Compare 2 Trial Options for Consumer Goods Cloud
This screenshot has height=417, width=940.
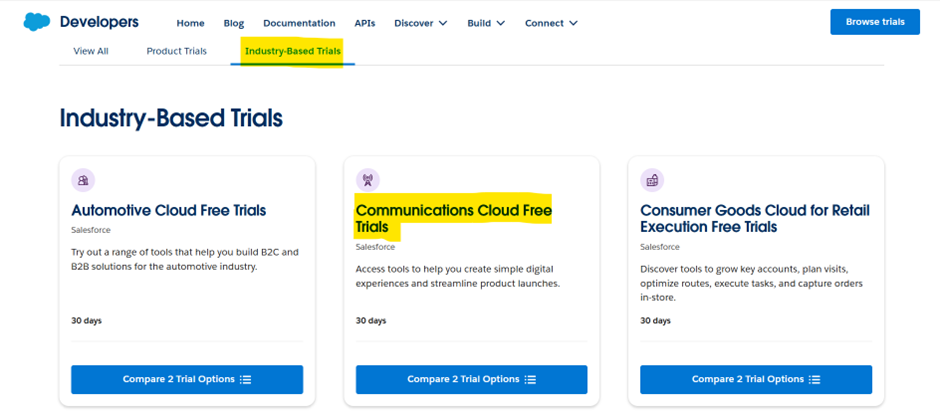[x=756, y=379]
